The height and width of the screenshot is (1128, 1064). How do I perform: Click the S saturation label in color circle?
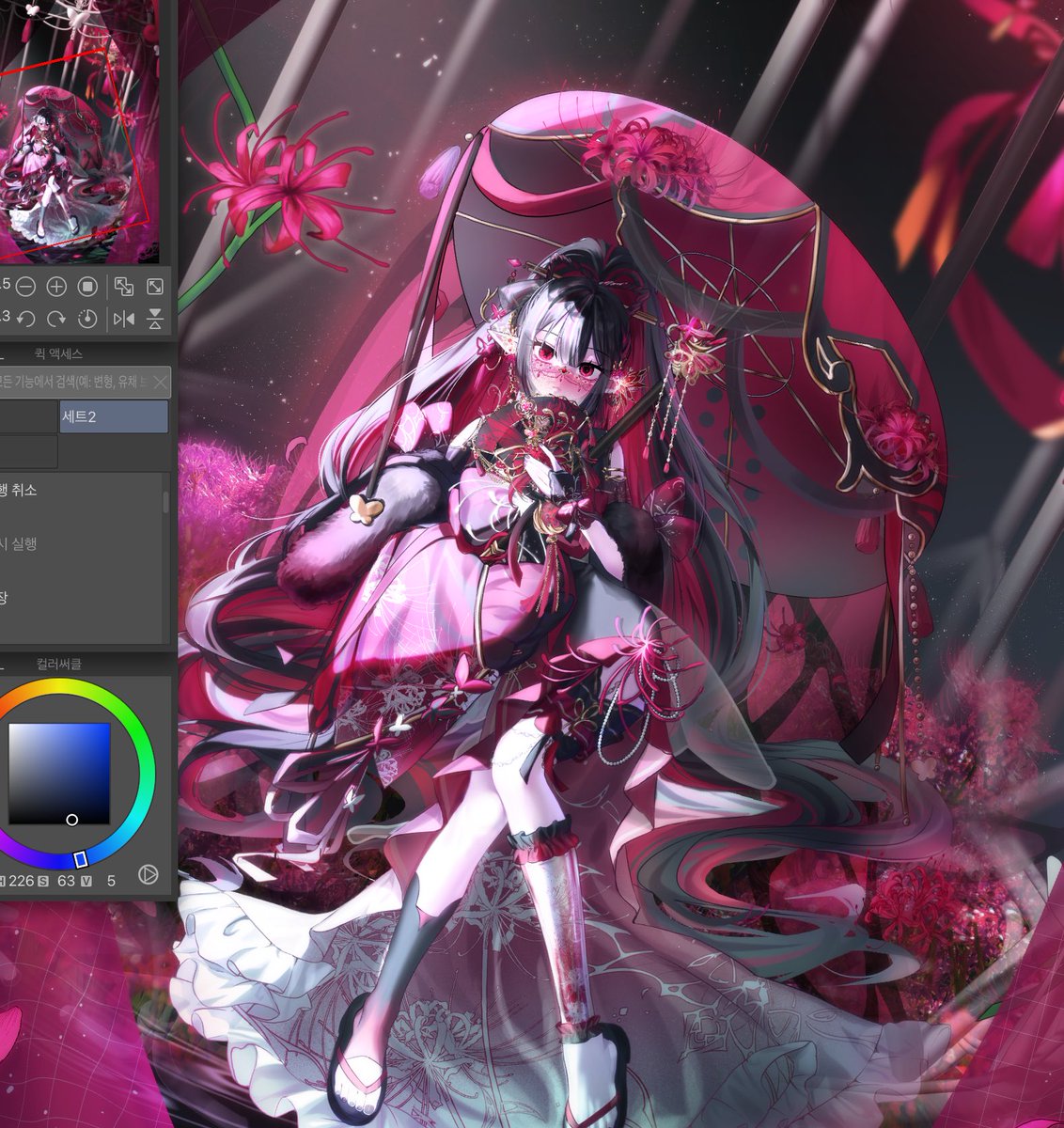pyautogui.click(x=44, y=881)
